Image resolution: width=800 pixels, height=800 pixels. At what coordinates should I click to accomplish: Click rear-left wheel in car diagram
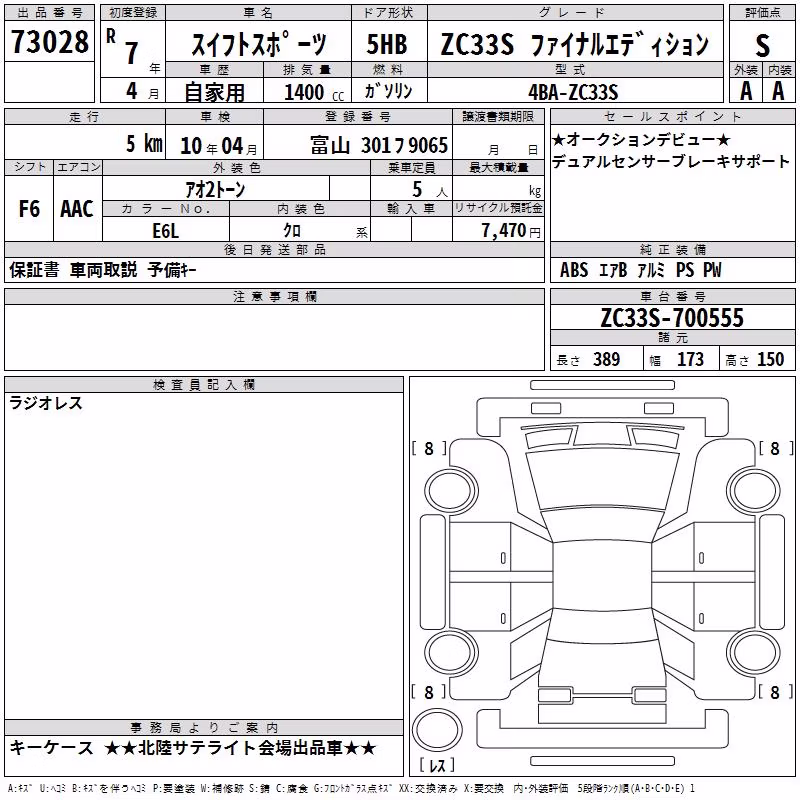[450, 653]
